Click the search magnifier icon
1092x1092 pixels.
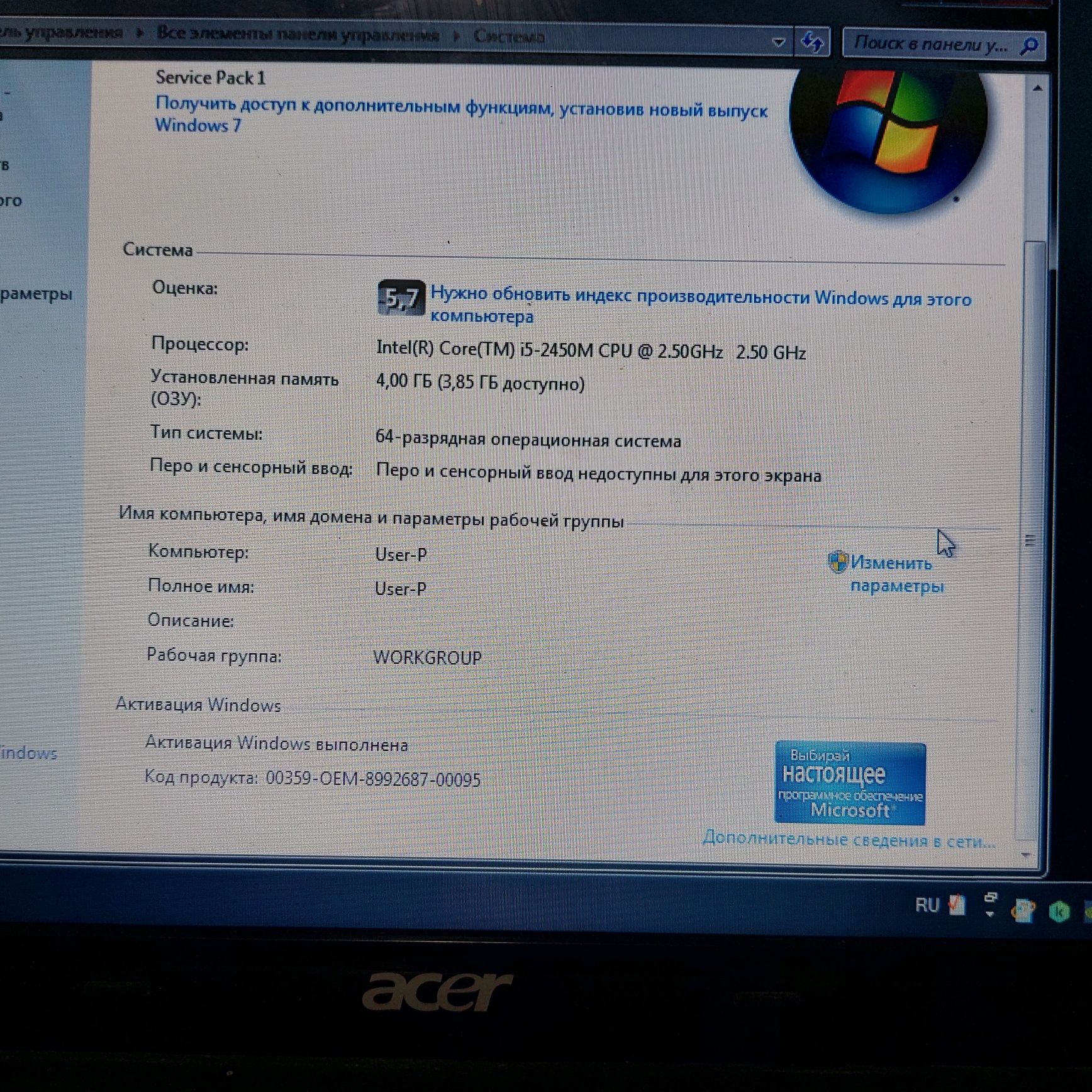(1029, 45)
